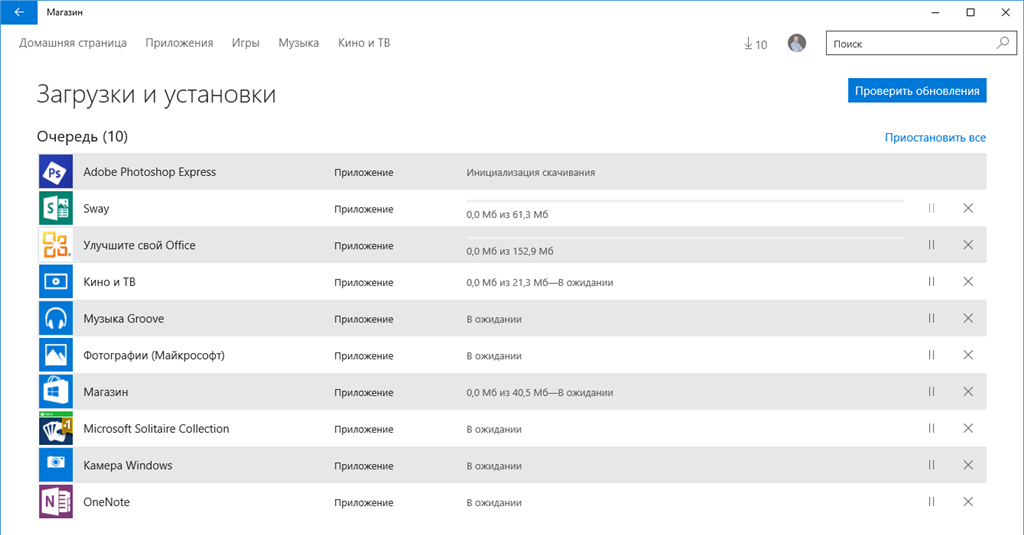The image size is (1024, 535).
Task: Pause the Улучшите свой Office download
Action: click(931, 244)
